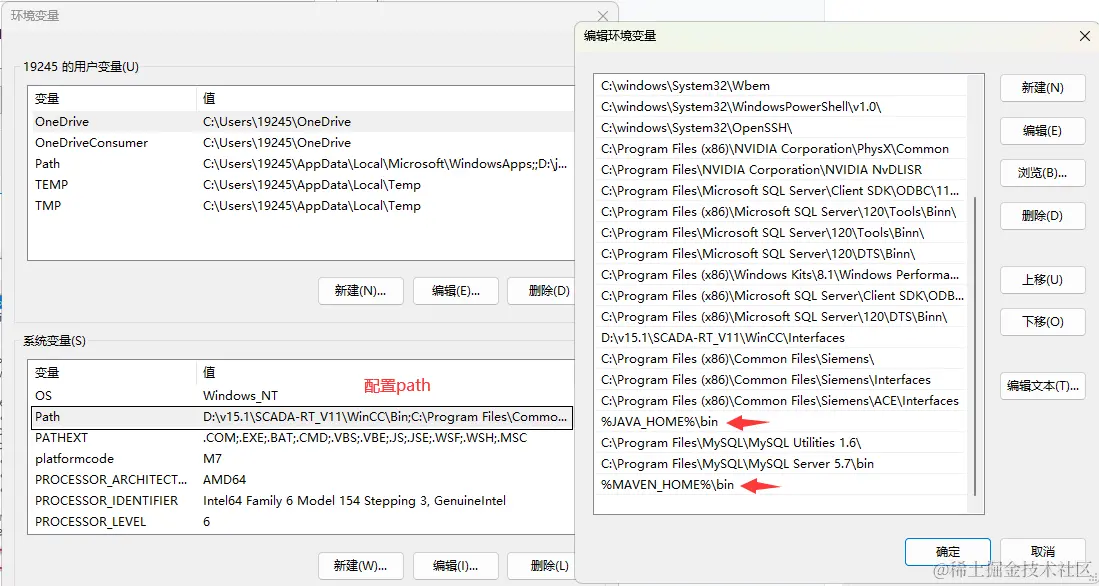Select the %JAVA_HOME%\bin entry
This screenshot has height=586, width=1099.
(780, 422)
